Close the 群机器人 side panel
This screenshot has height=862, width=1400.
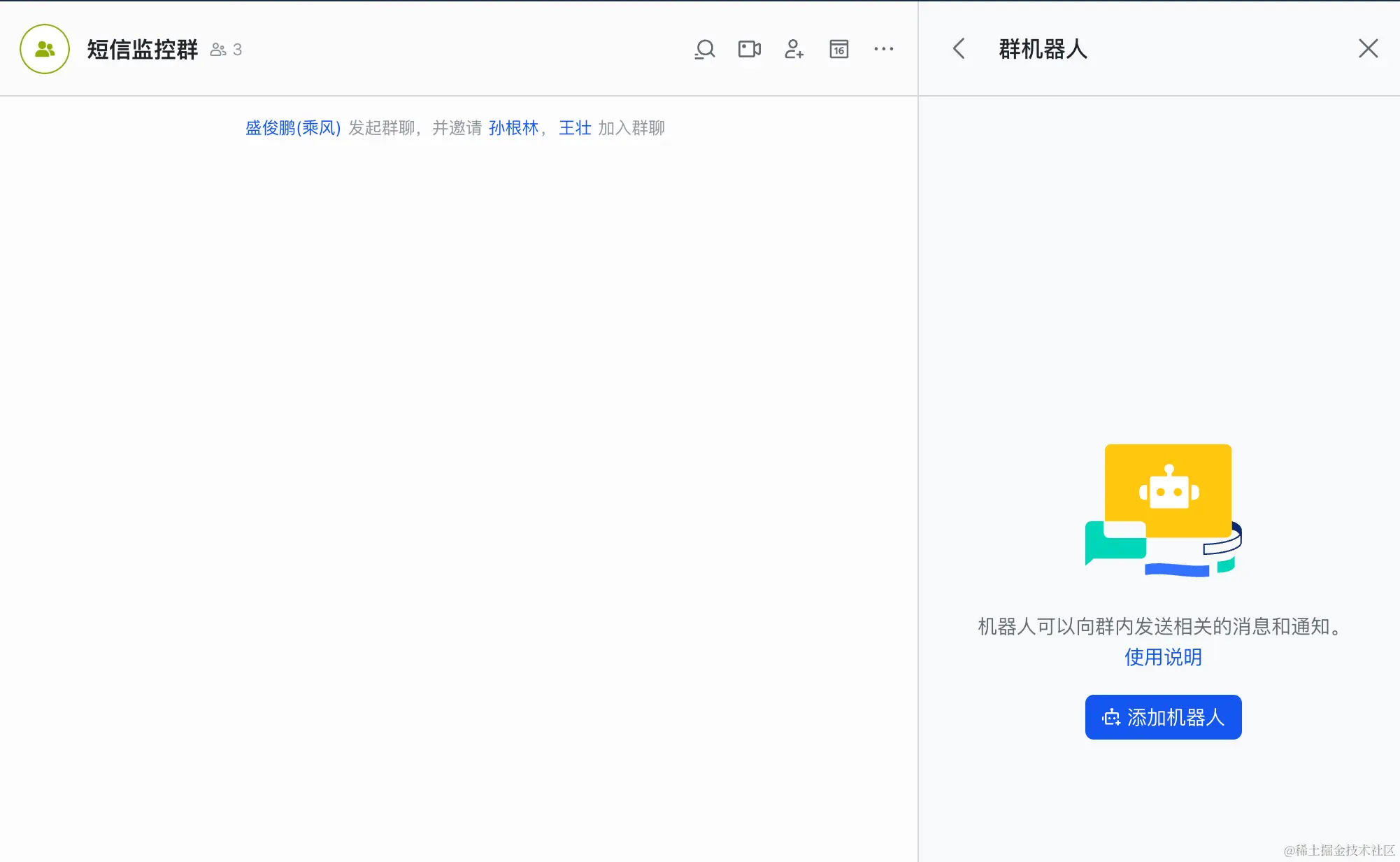1368,48
